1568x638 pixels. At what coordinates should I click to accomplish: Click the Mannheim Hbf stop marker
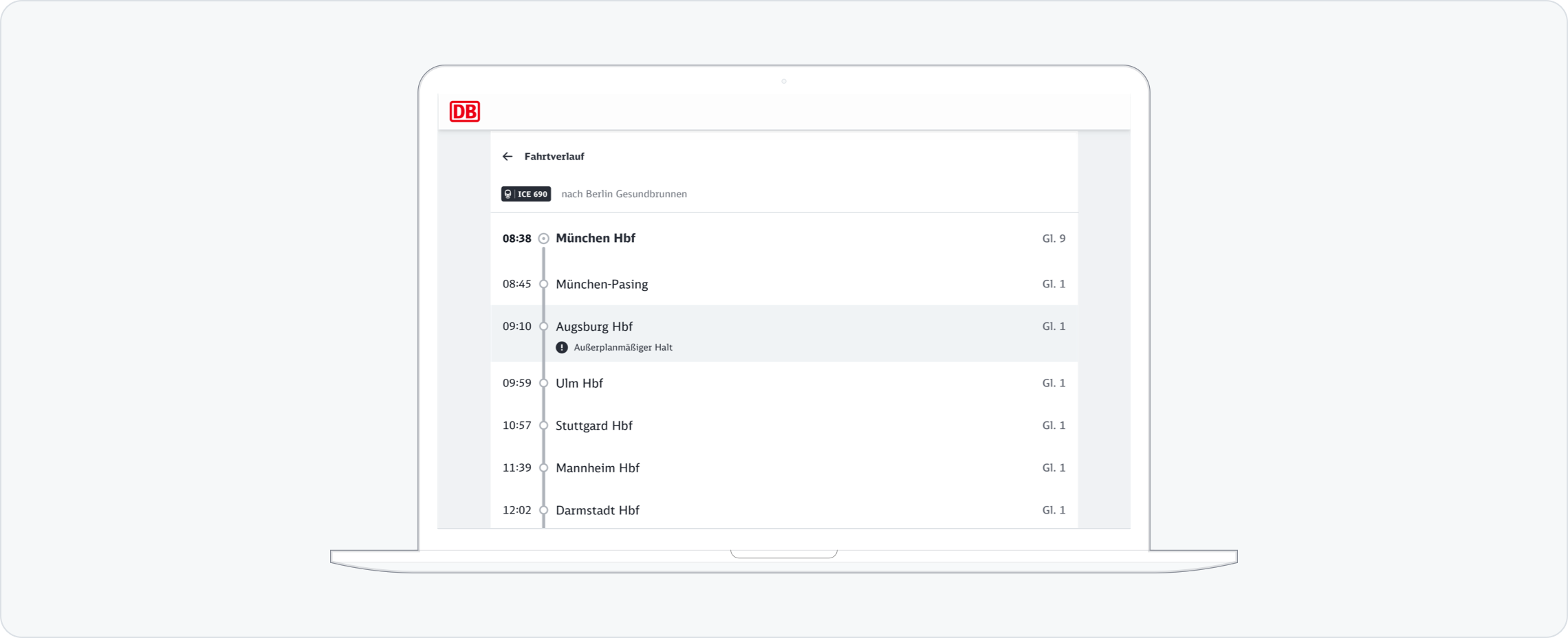[543, 468]
